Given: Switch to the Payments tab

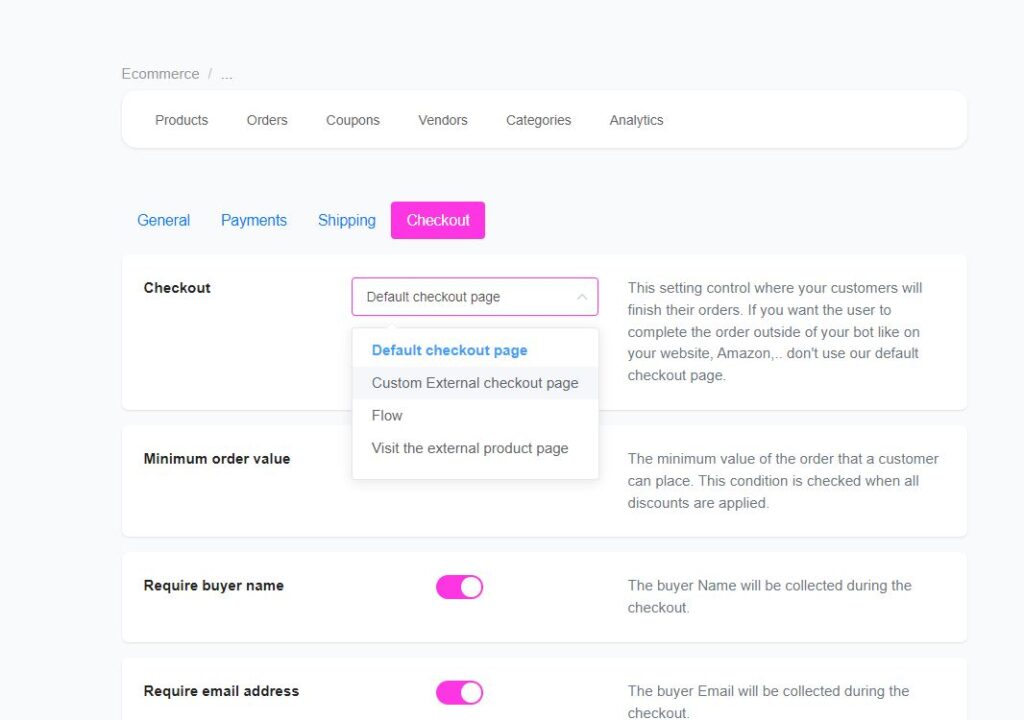Looking at the screenshot, I should pyautogui.click(x=253, y=220).
